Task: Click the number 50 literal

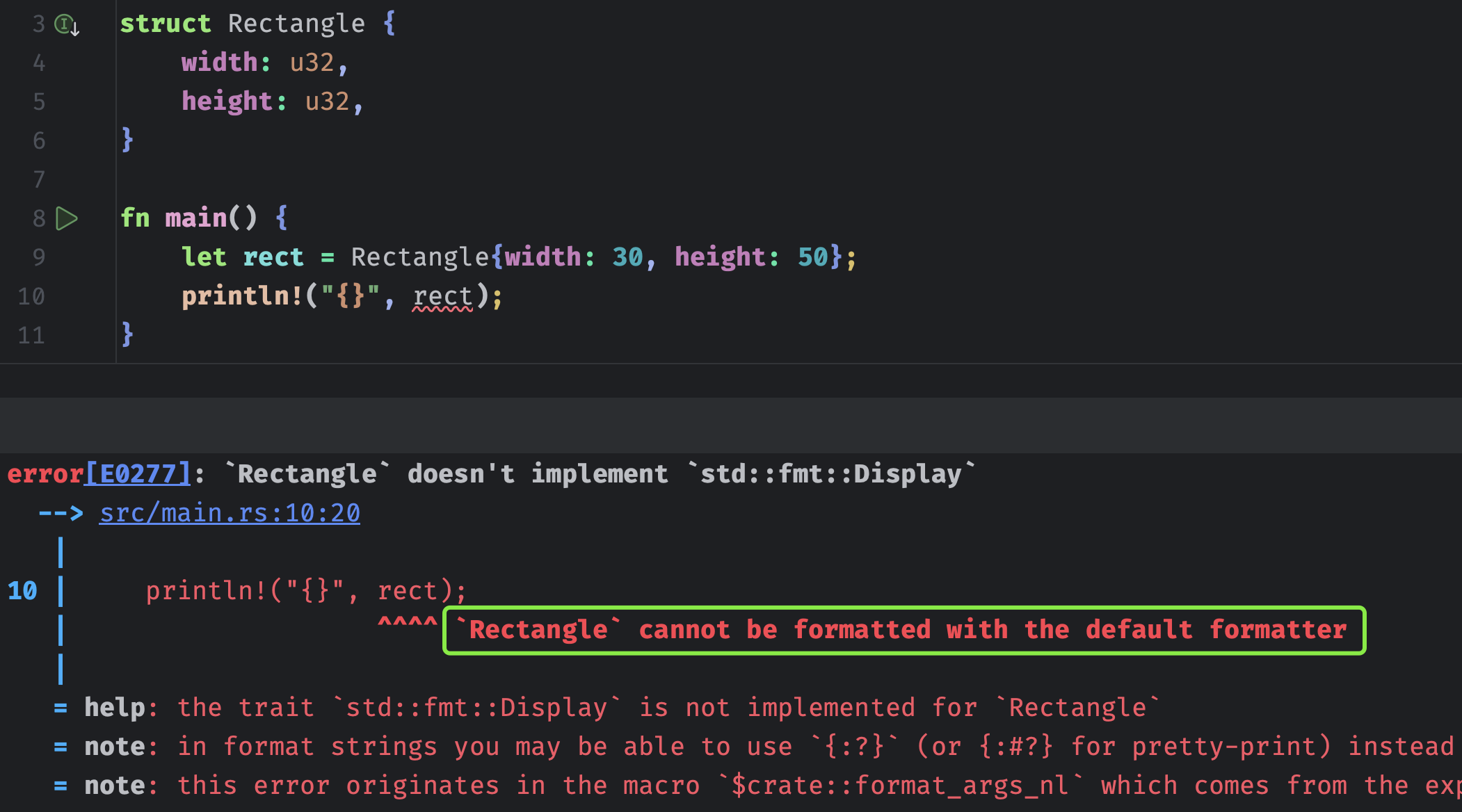Action: coord(813,257)
